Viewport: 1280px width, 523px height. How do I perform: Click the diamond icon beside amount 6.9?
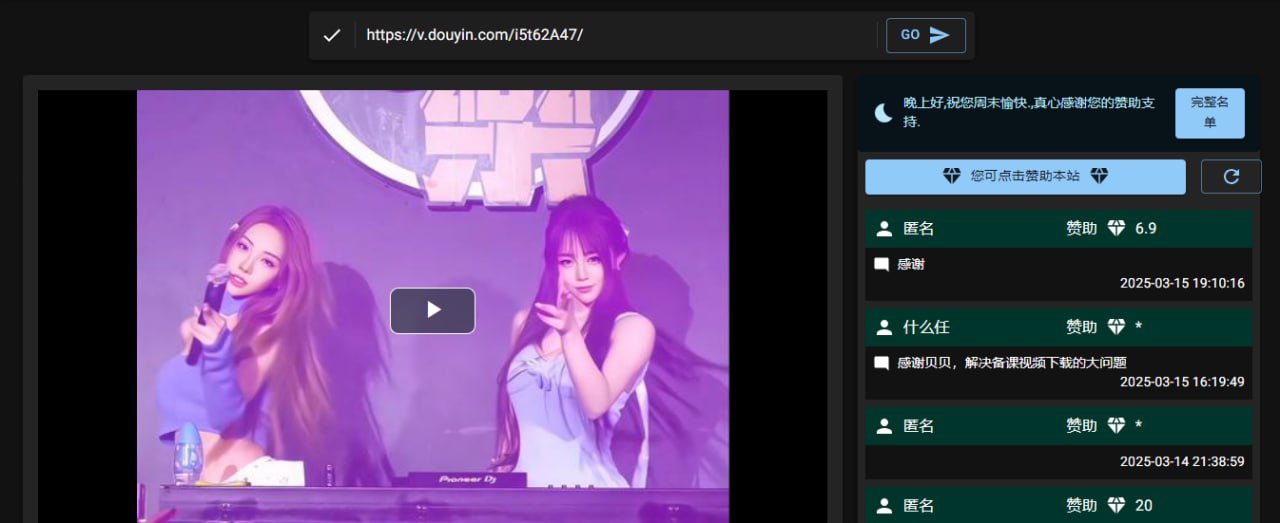(x=1116, y=228)
